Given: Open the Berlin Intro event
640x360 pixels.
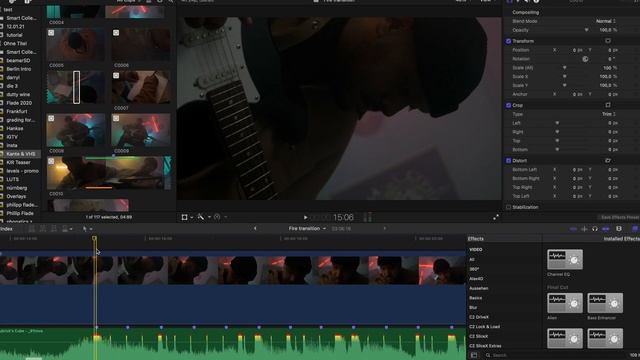Looking at the screenshot, I should pos(19,69).
